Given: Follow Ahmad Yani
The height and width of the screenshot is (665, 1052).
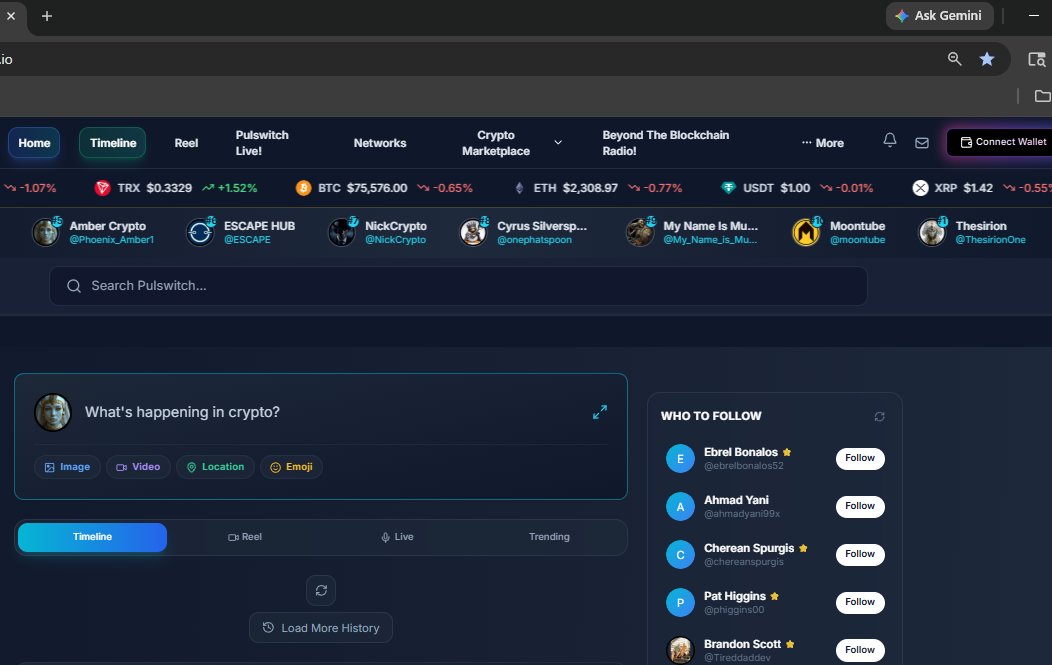Looking at the screenshot, I should [860, 506].
